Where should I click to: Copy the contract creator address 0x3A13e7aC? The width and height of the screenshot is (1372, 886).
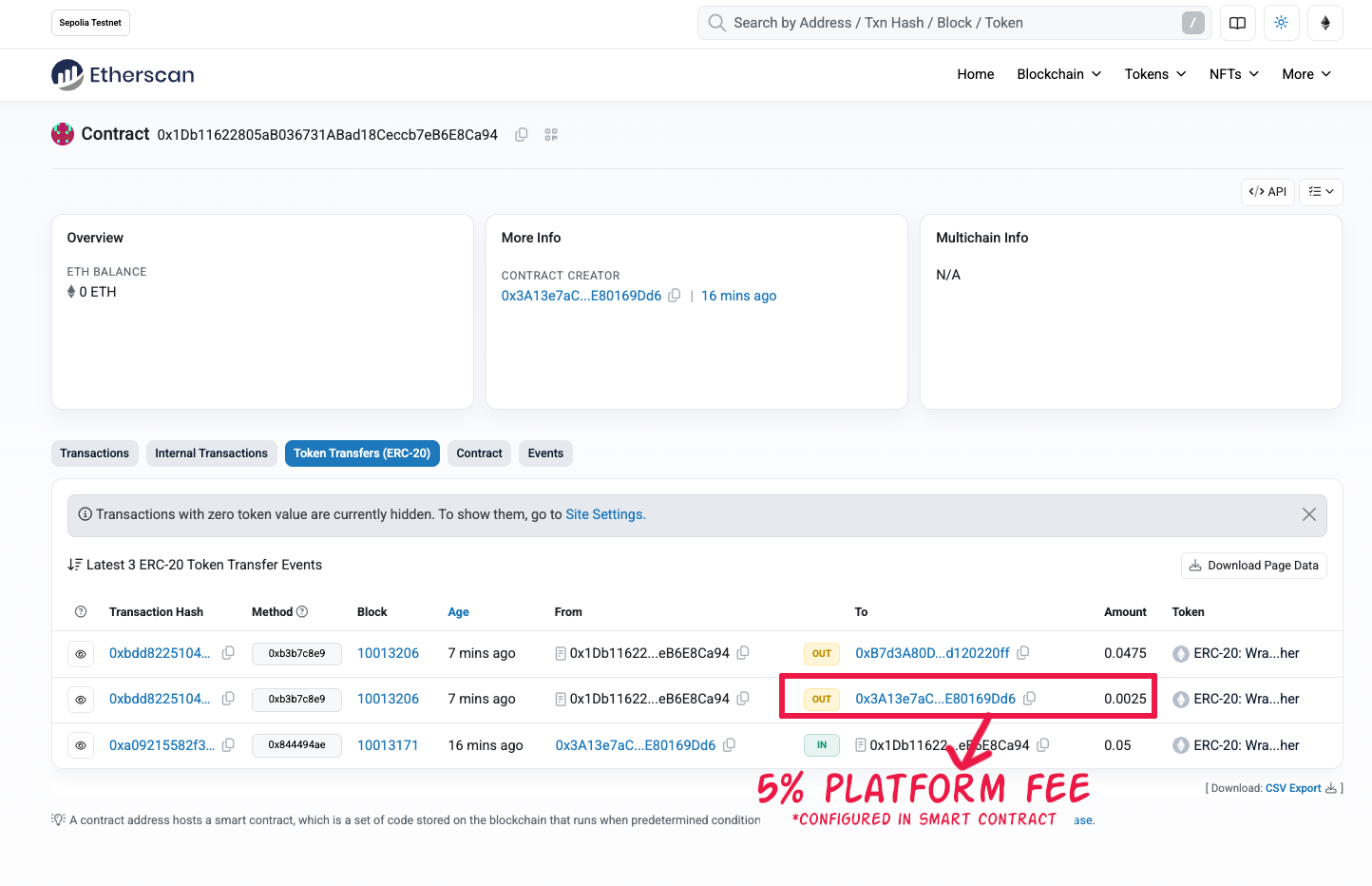(x=675, y=296)
